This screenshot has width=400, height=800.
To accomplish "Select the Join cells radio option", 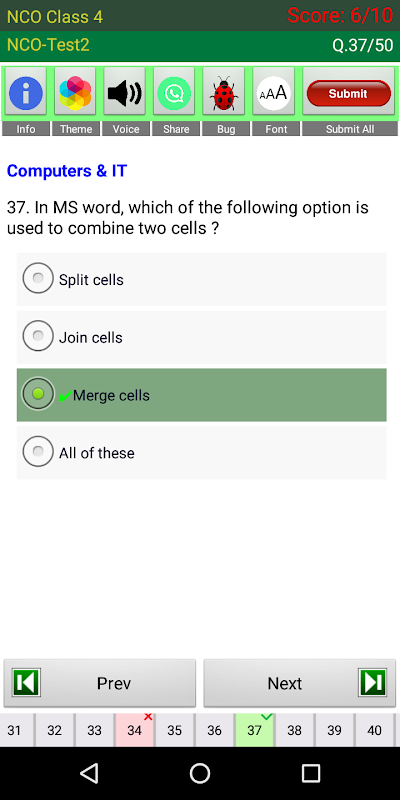I will [x=202, y=337].
